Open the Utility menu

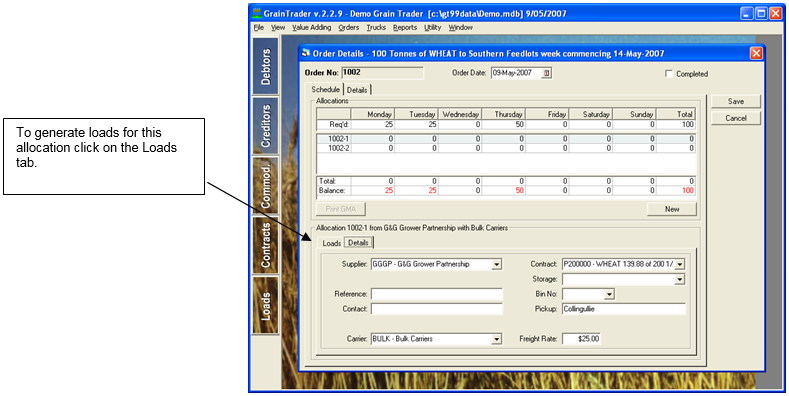click(x=433, y=28)
